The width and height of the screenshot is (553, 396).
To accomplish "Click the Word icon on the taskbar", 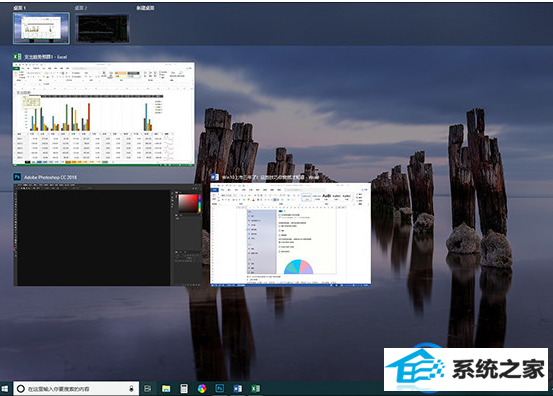I will [x=238, y=389].
